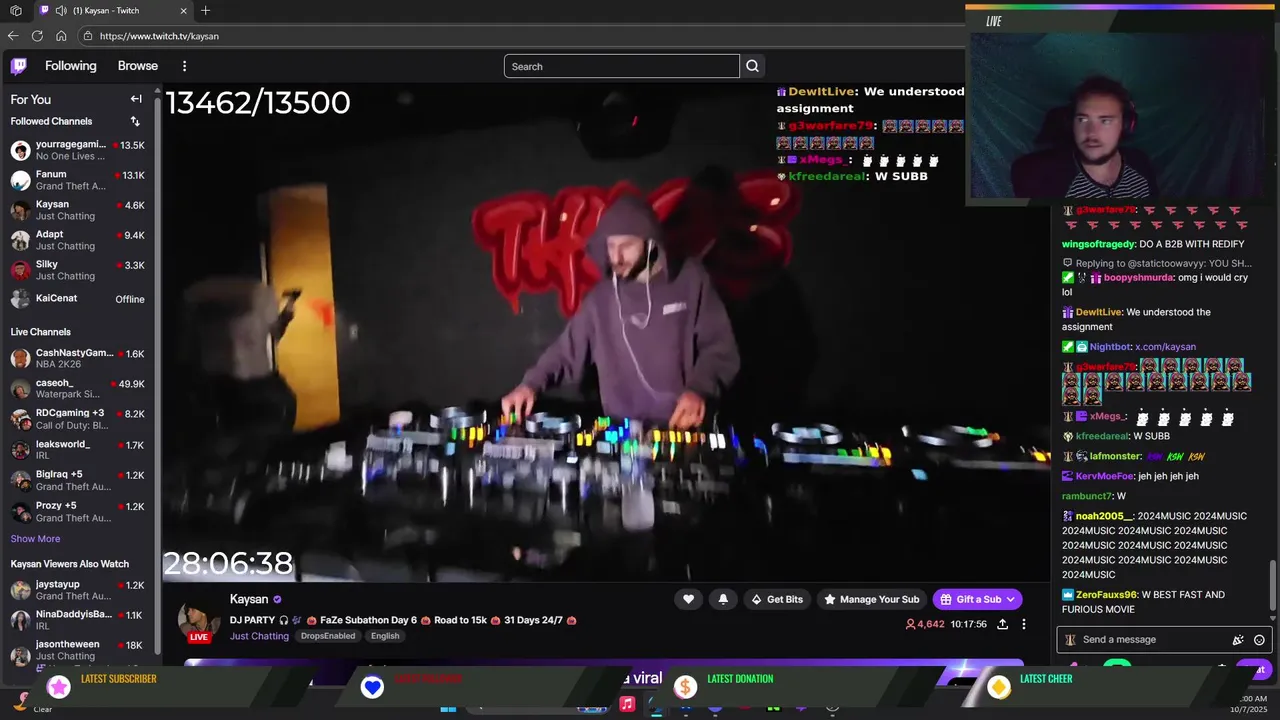The image size is (1280, 720).
Task: Open NinaDaddyisBack recommended channel
Action: pos(78,620)
